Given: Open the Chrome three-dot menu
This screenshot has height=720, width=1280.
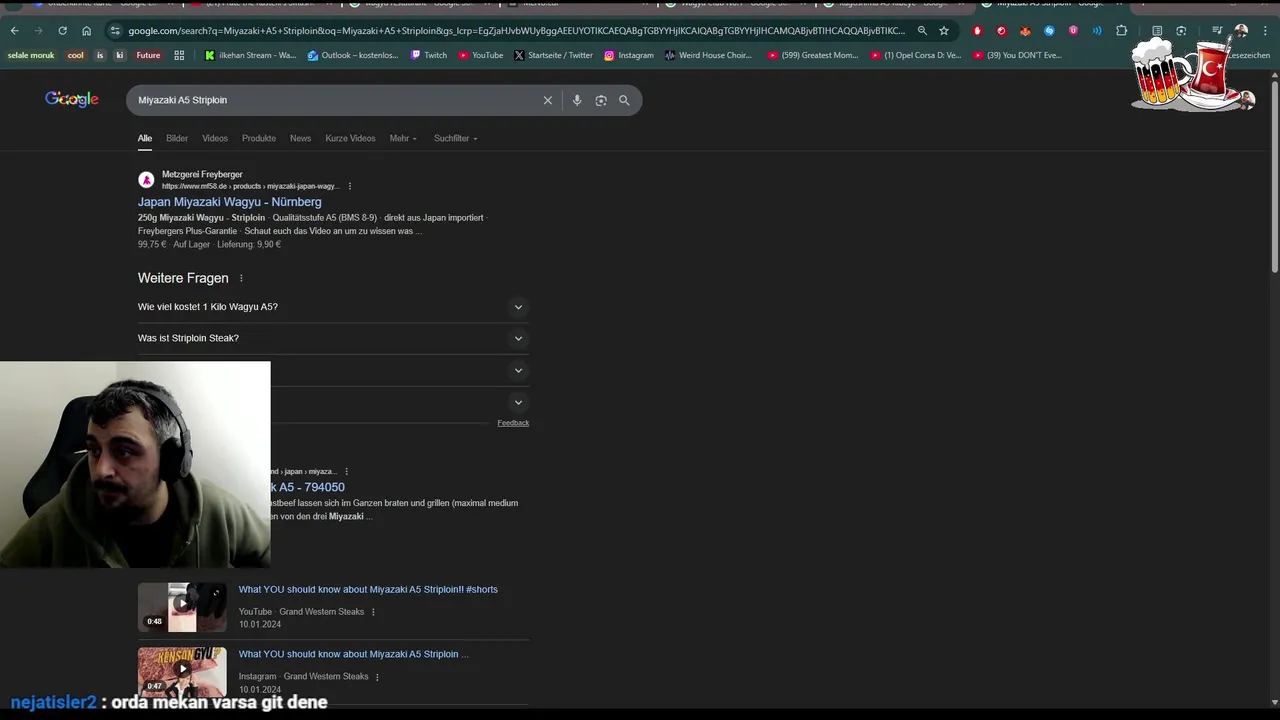Looking at the screenshot, I should [1265, 31].
